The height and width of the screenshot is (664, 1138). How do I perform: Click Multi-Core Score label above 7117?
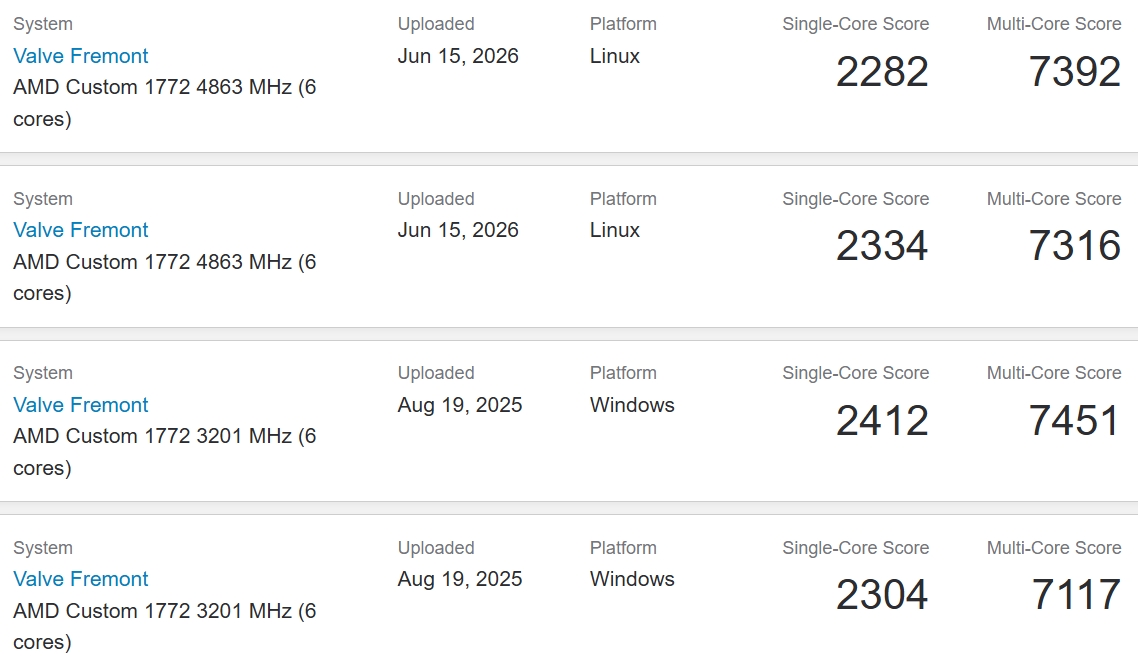[1054, 548]
